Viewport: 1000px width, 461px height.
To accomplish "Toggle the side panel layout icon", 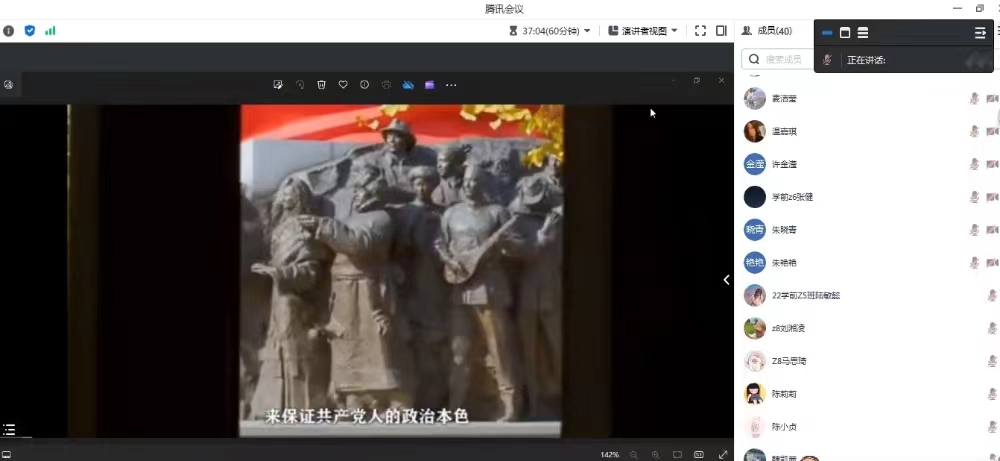I will point(721,31).
